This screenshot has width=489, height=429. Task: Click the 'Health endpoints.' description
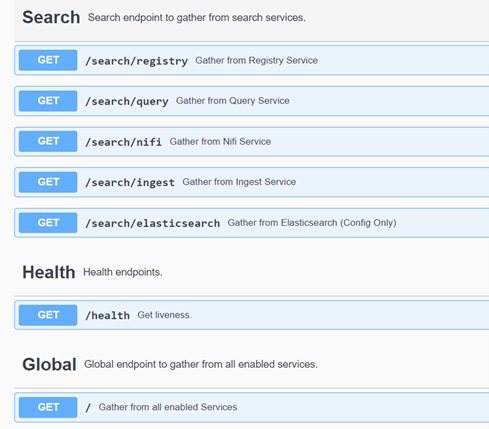(x=123, y=272)
